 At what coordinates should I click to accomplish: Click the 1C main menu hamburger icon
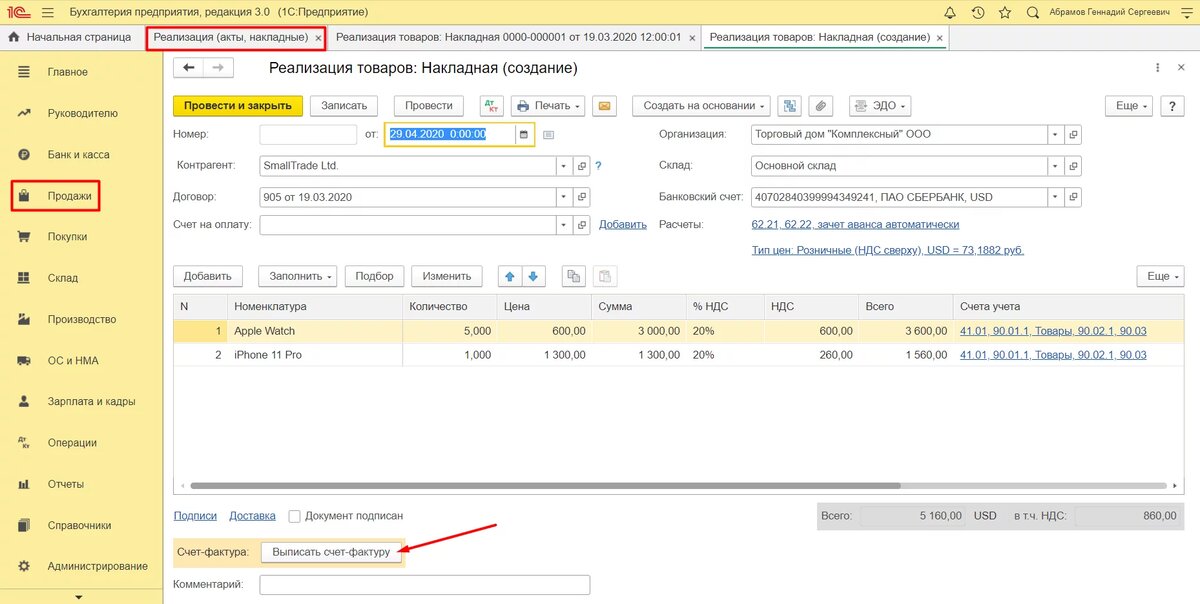[x=50, y=12]
